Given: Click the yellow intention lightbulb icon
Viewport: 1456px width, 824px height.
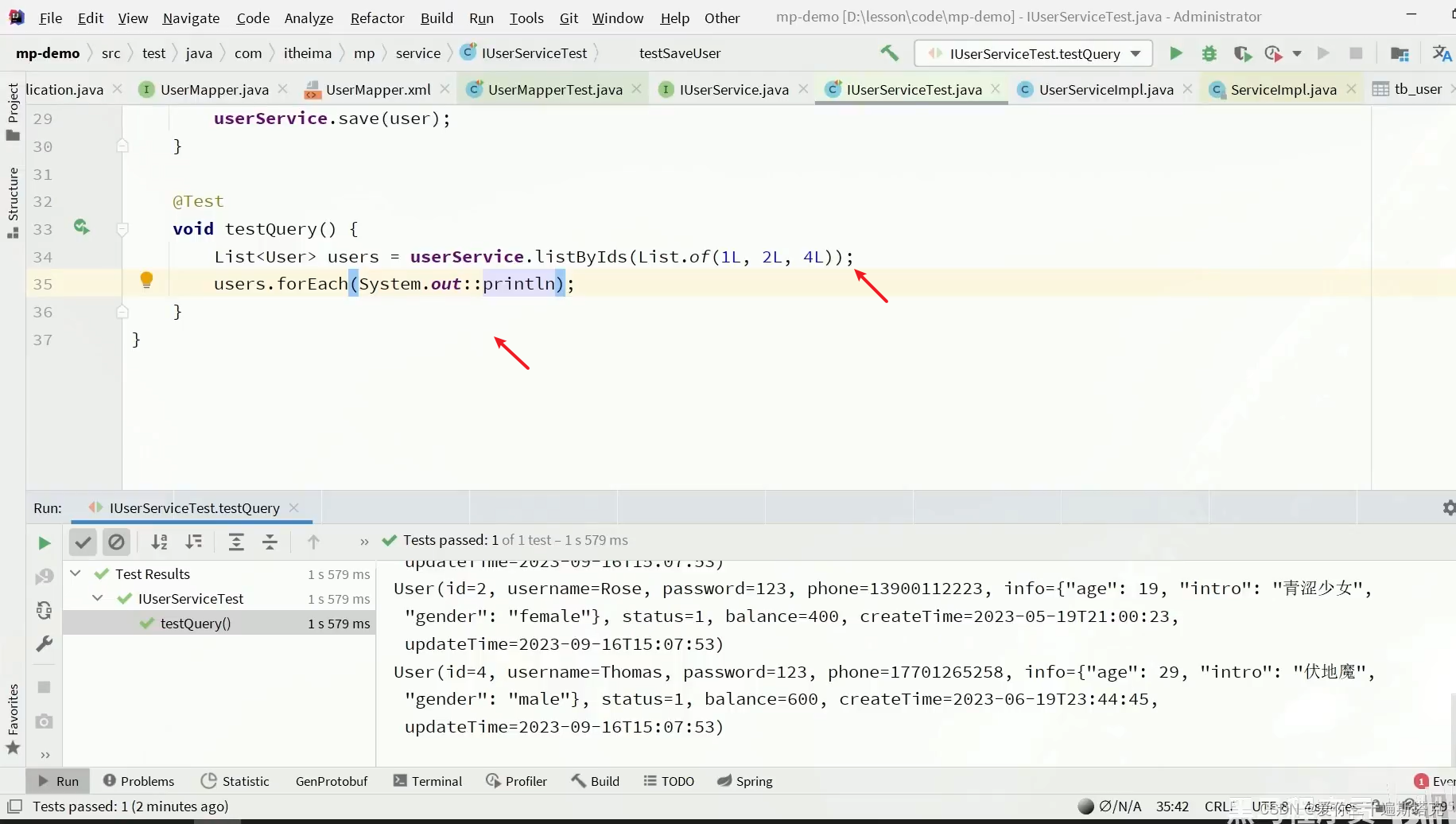Looking at the screenshot, I should (x=146, y=280).
